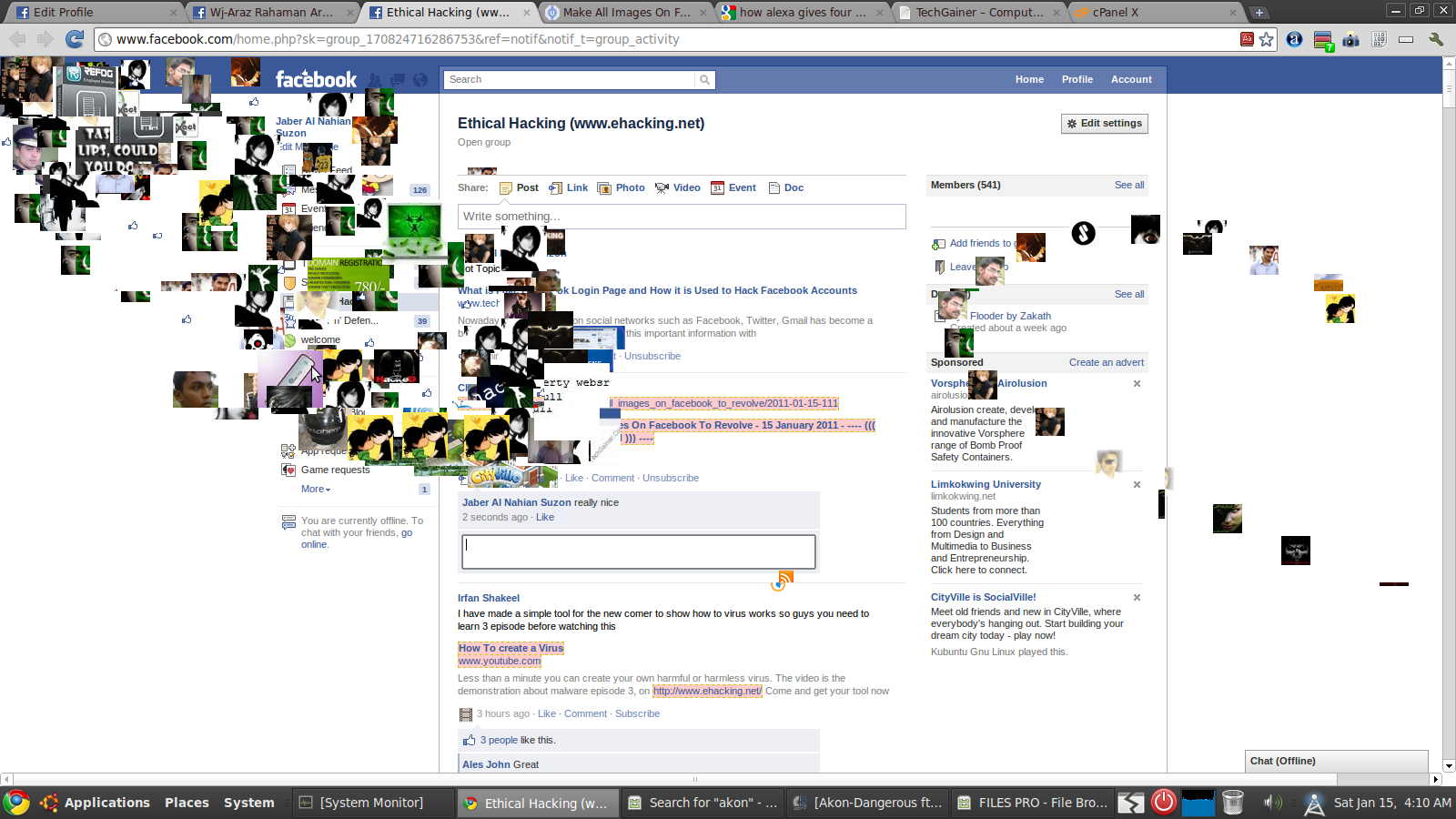
Task: Open the Applications menu in panel
Action: click(x=106, y=803)
